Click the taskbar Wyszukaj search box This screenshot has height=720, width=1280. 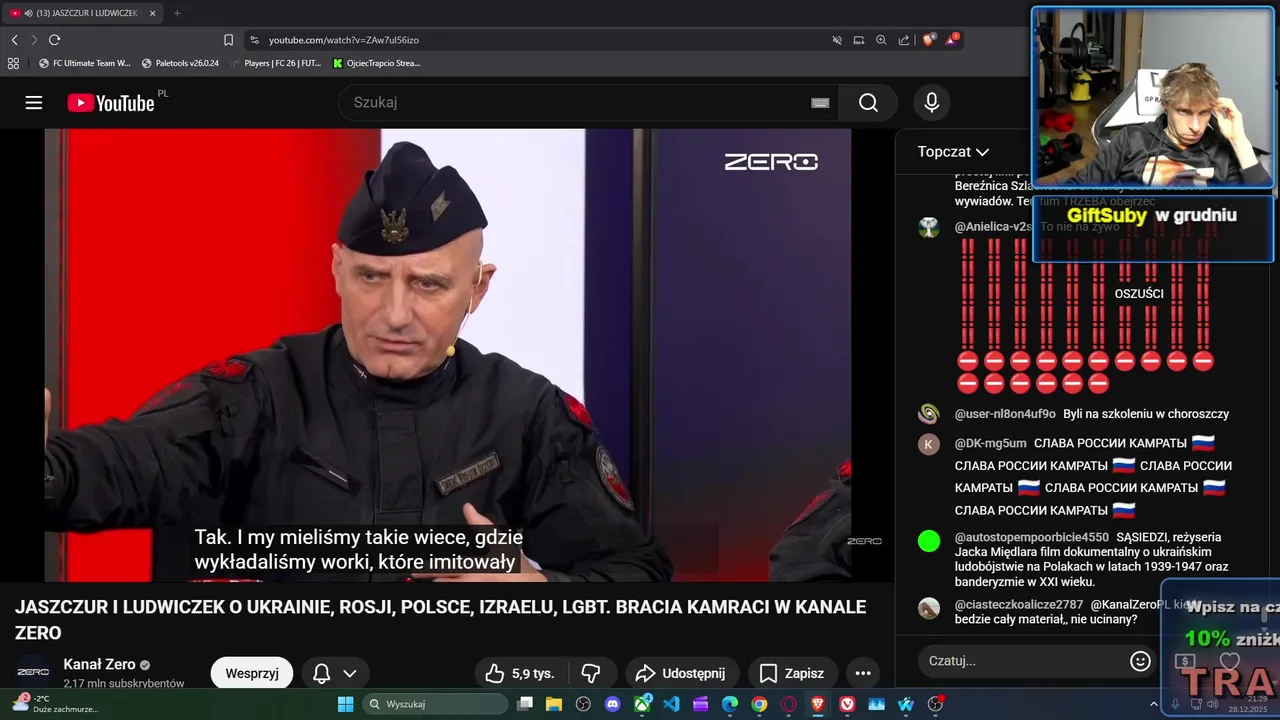tap(434, 704)
